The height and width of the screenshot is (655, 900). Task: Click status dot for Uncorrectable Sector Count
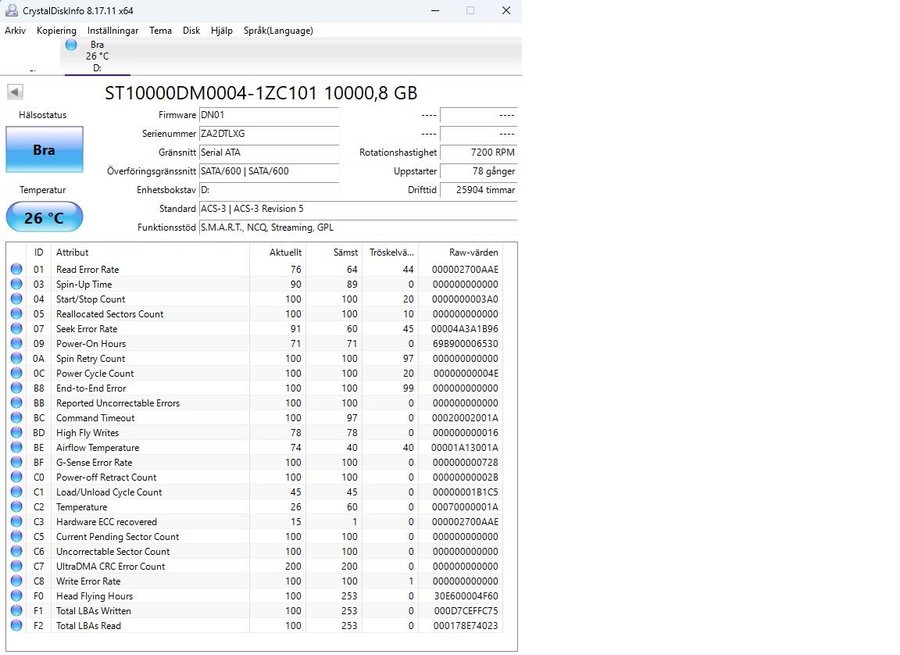[x=16, y=552]
